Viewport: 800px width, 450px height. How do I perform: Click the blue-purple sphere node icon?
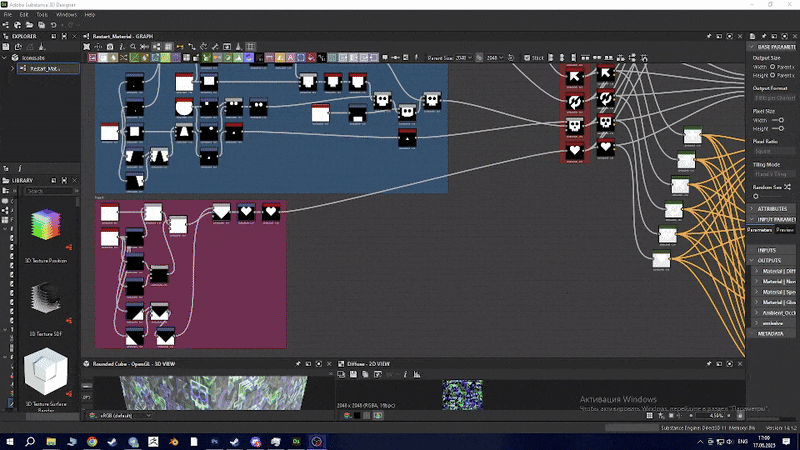[248, 58]
